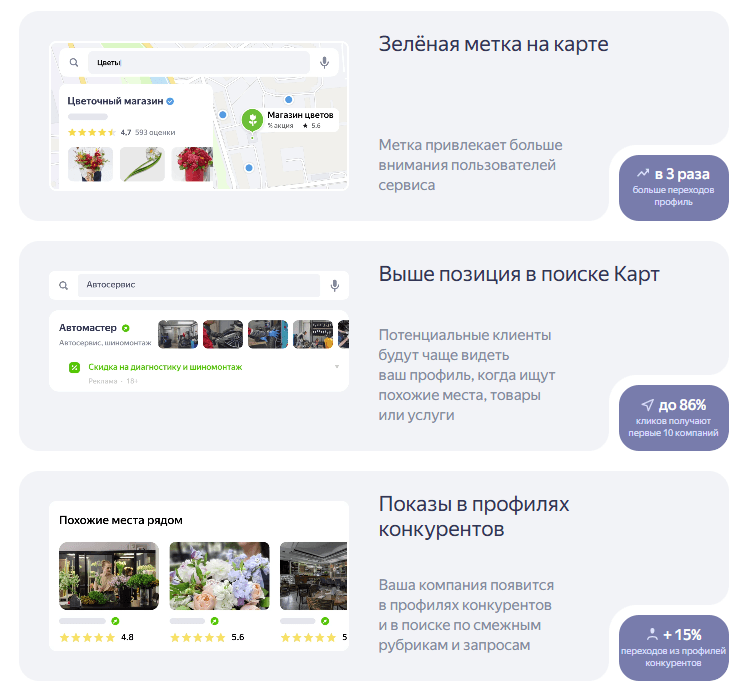Viewport: 747px width, 698px height.
Task: Click the в 3 раза больше переходов badge
Action: point(674,188)
